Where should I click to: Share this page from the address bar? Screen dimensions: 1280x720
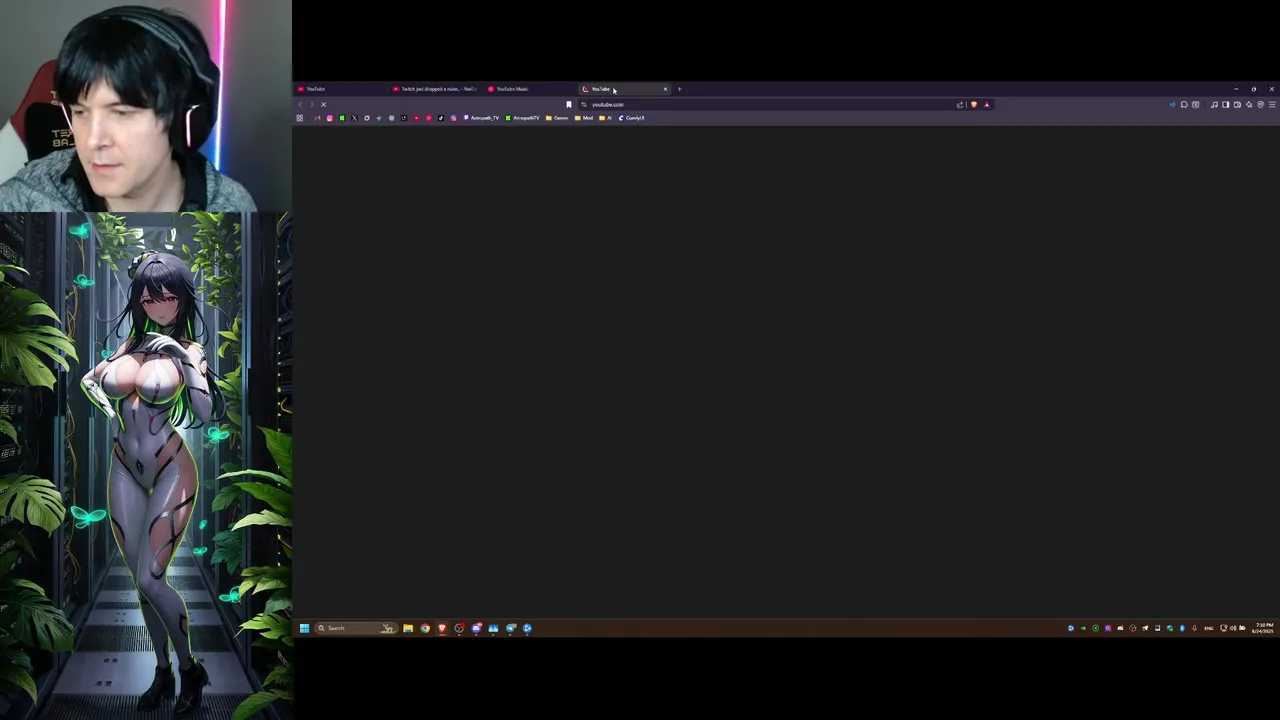pos(960,104)
